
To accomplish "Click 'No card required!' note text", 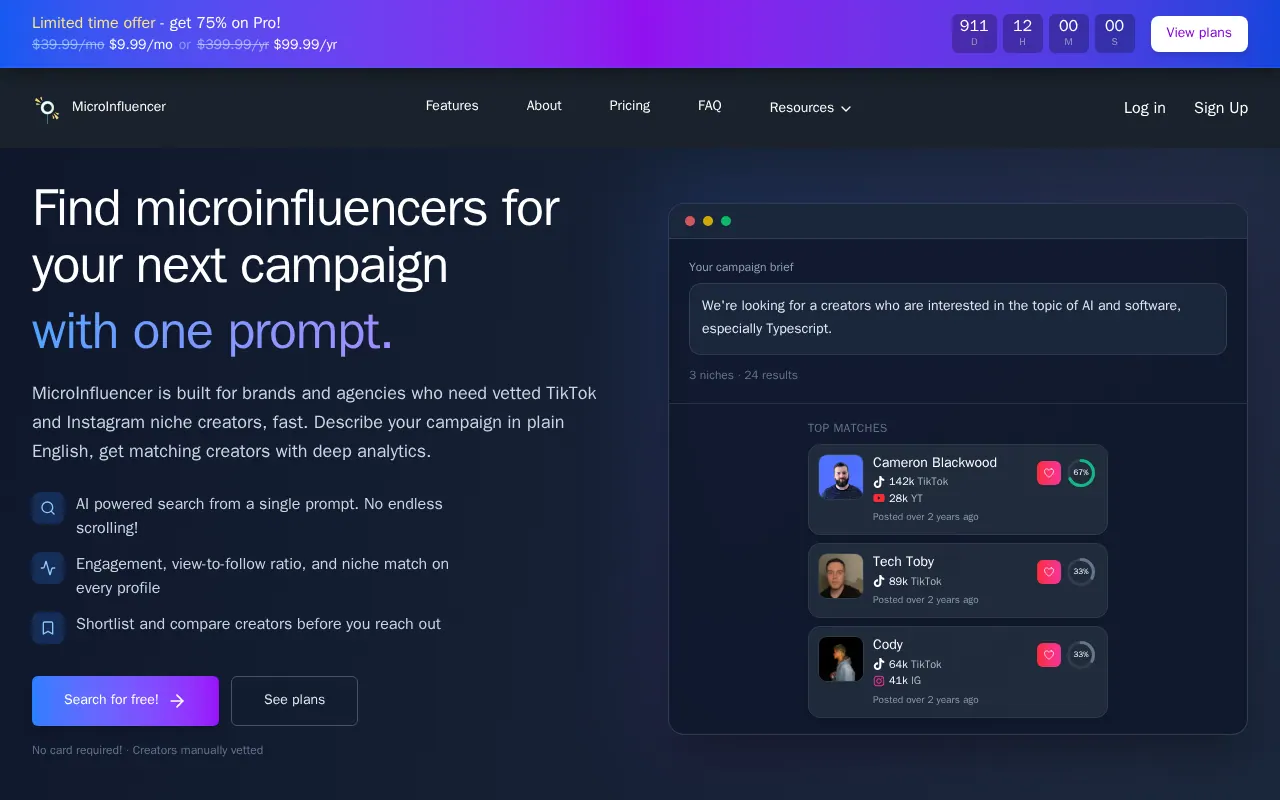I will point(77,751).
